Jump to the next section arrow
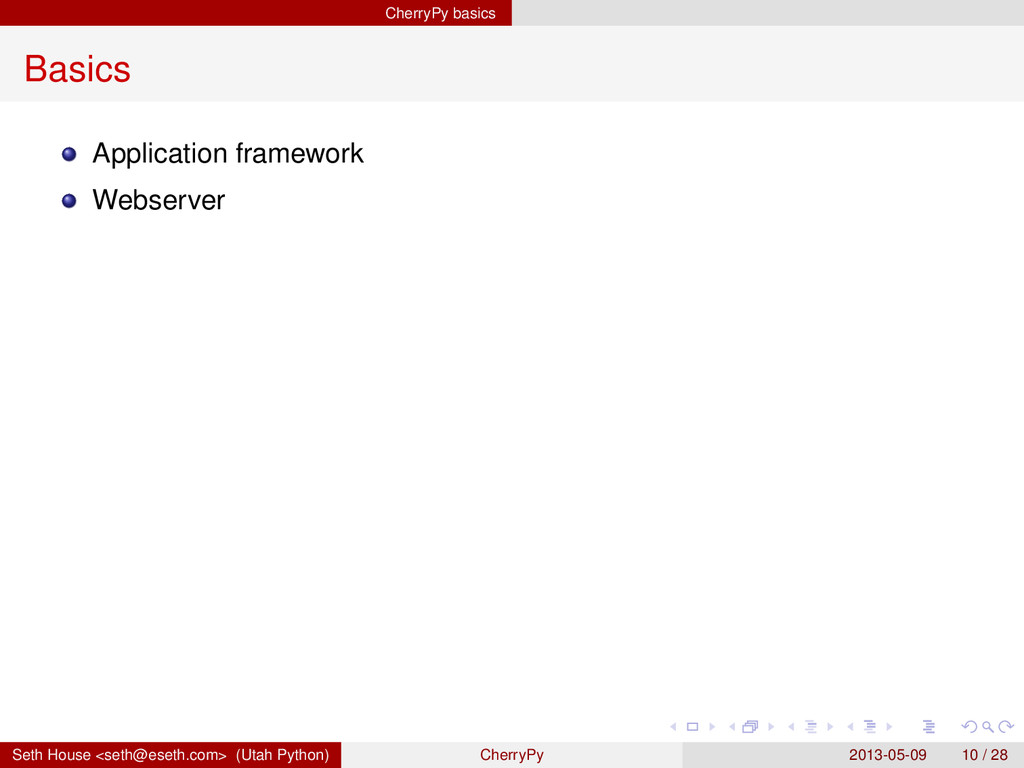The width and height of the screenshot is (1024, 768). [x=889, y=726]
